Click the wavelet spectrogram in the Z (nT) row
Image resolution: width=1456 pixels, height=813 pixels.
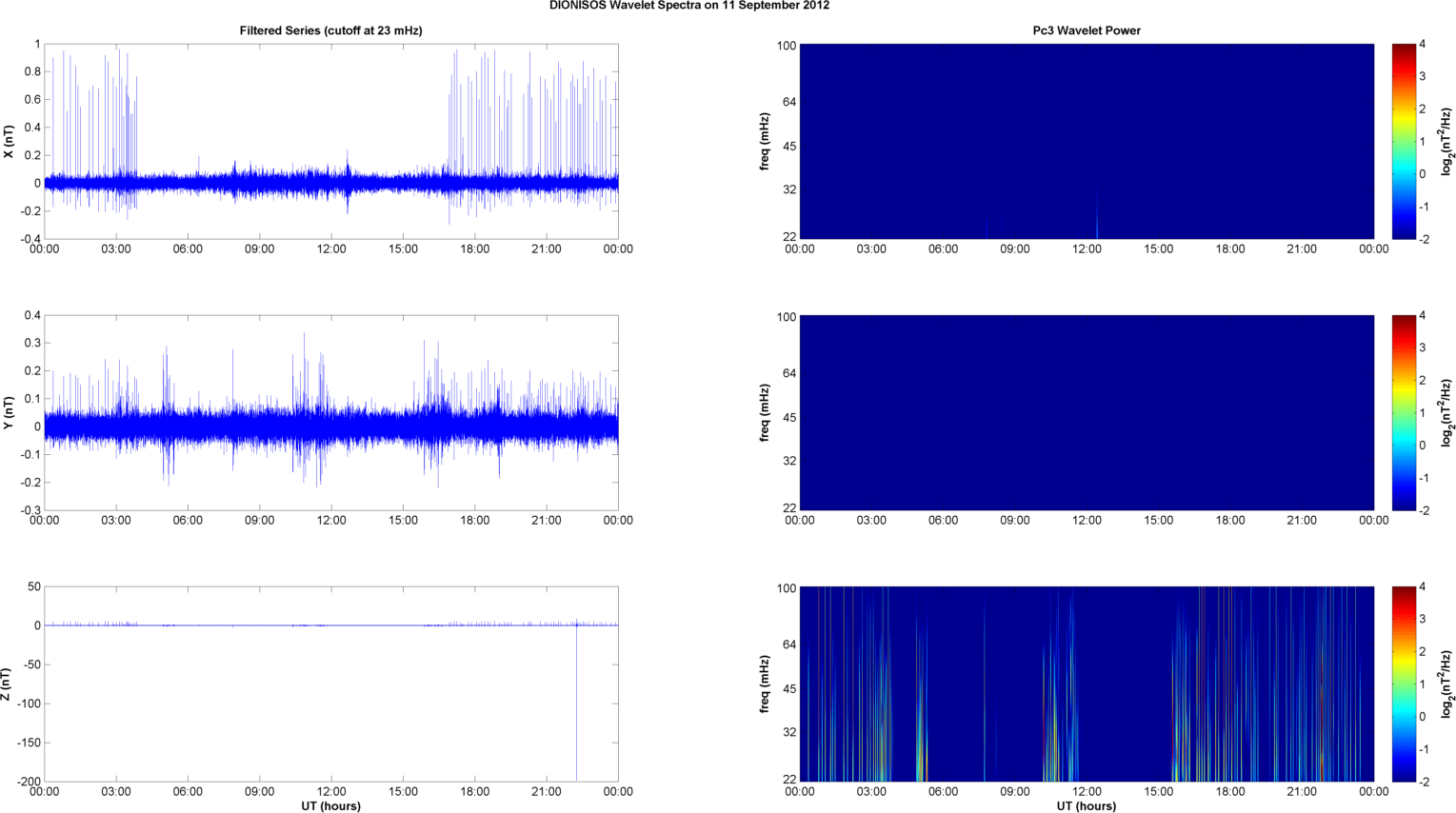tap(1087, 684)
